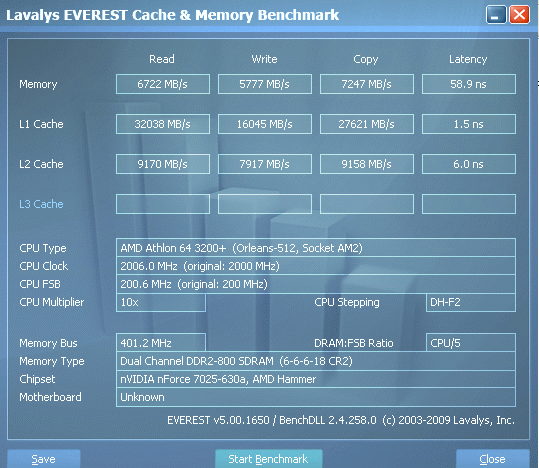Select the Memory Write 5777 MB/s field
This screenshot has height=468, width=539.
point(265,84)
